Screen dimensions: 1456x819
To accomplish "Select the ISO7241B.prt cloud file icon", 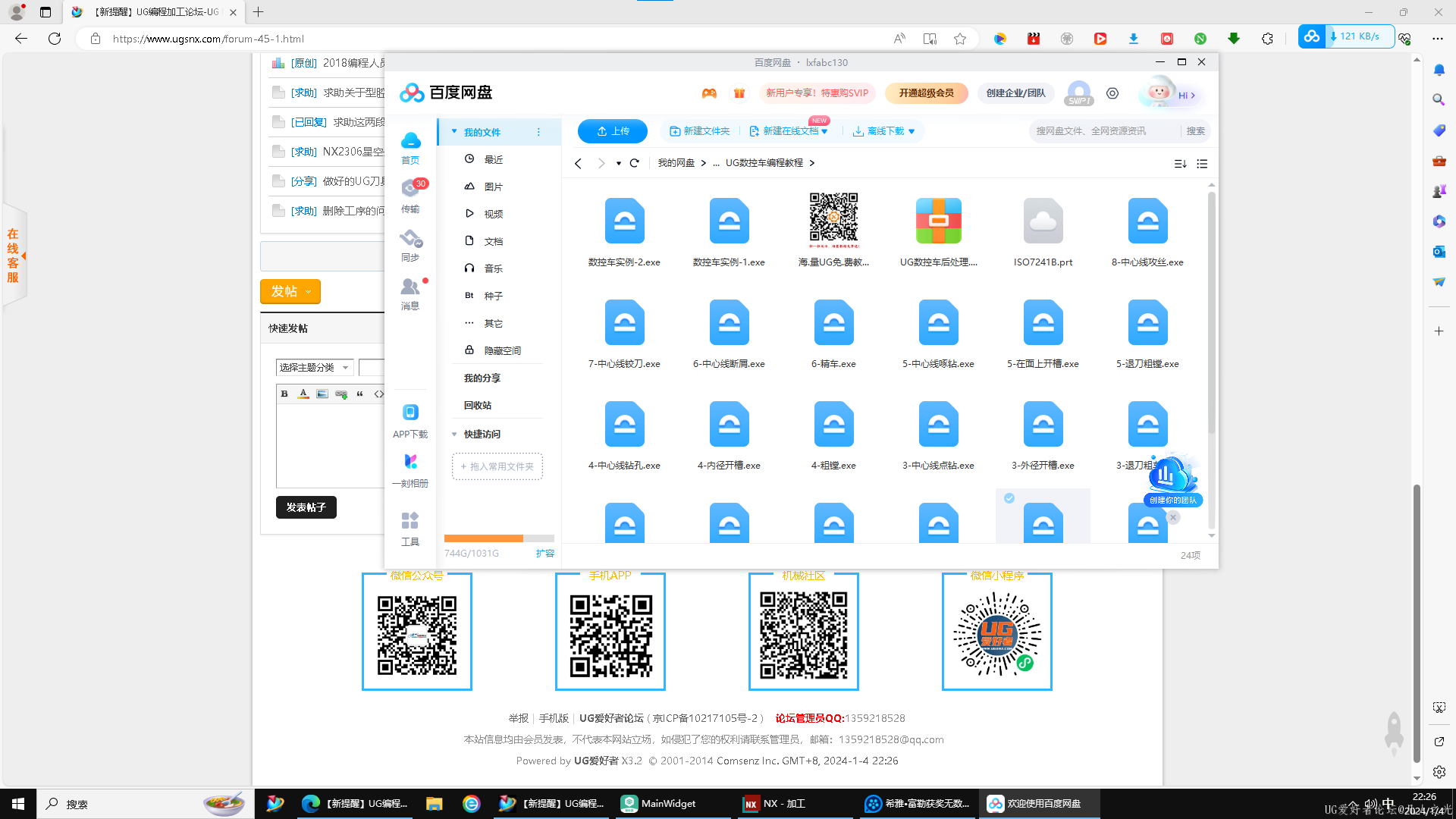I will (1043, 221).
